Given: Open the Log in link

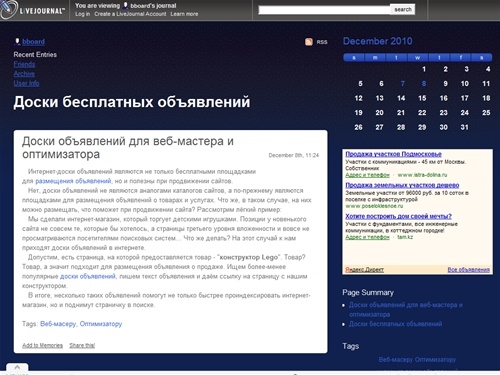Looking at the screenshot, I should coord(82,14).
